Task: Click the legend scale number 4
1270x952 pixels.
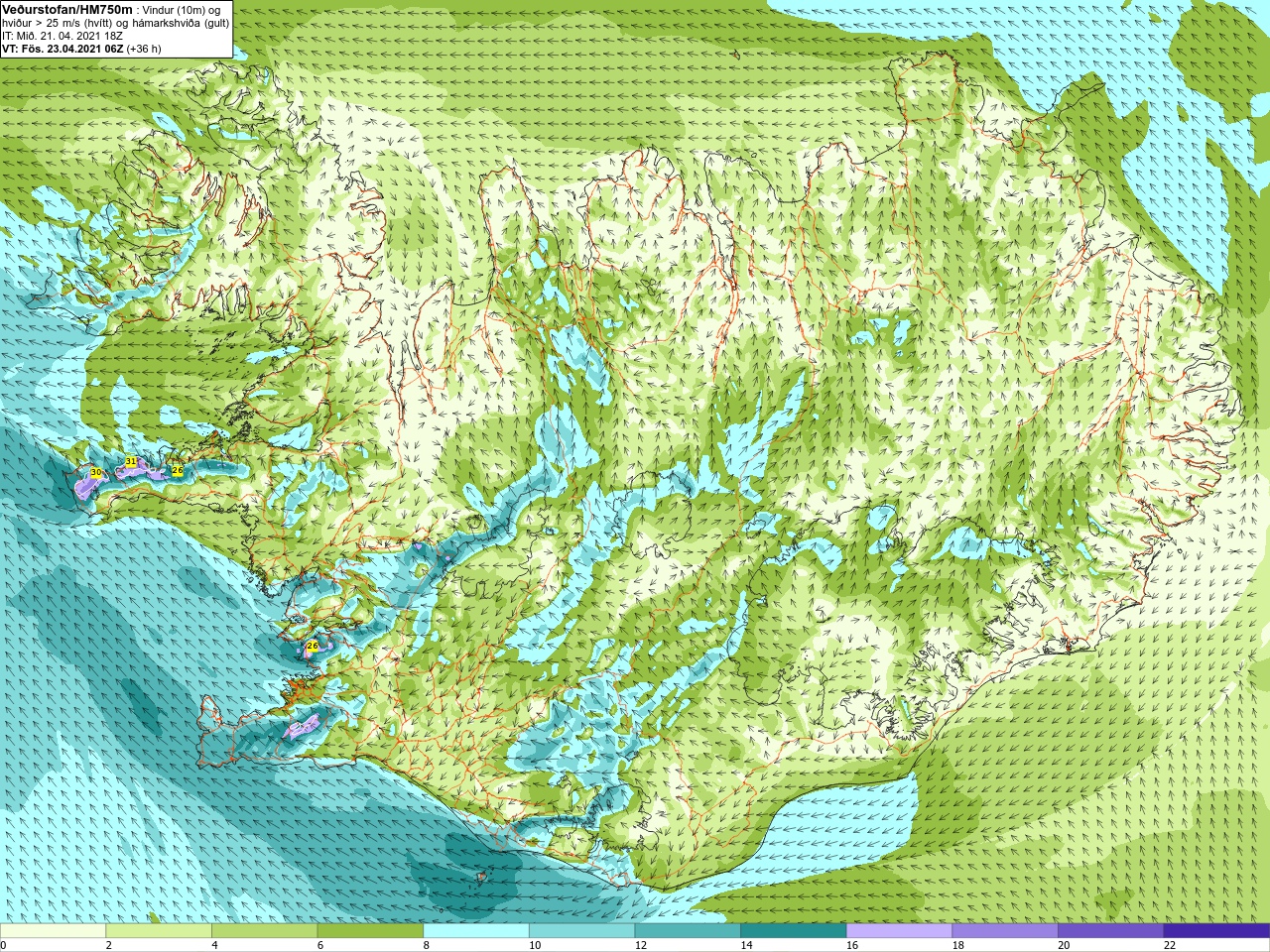Action: click(x=214, y=945)
